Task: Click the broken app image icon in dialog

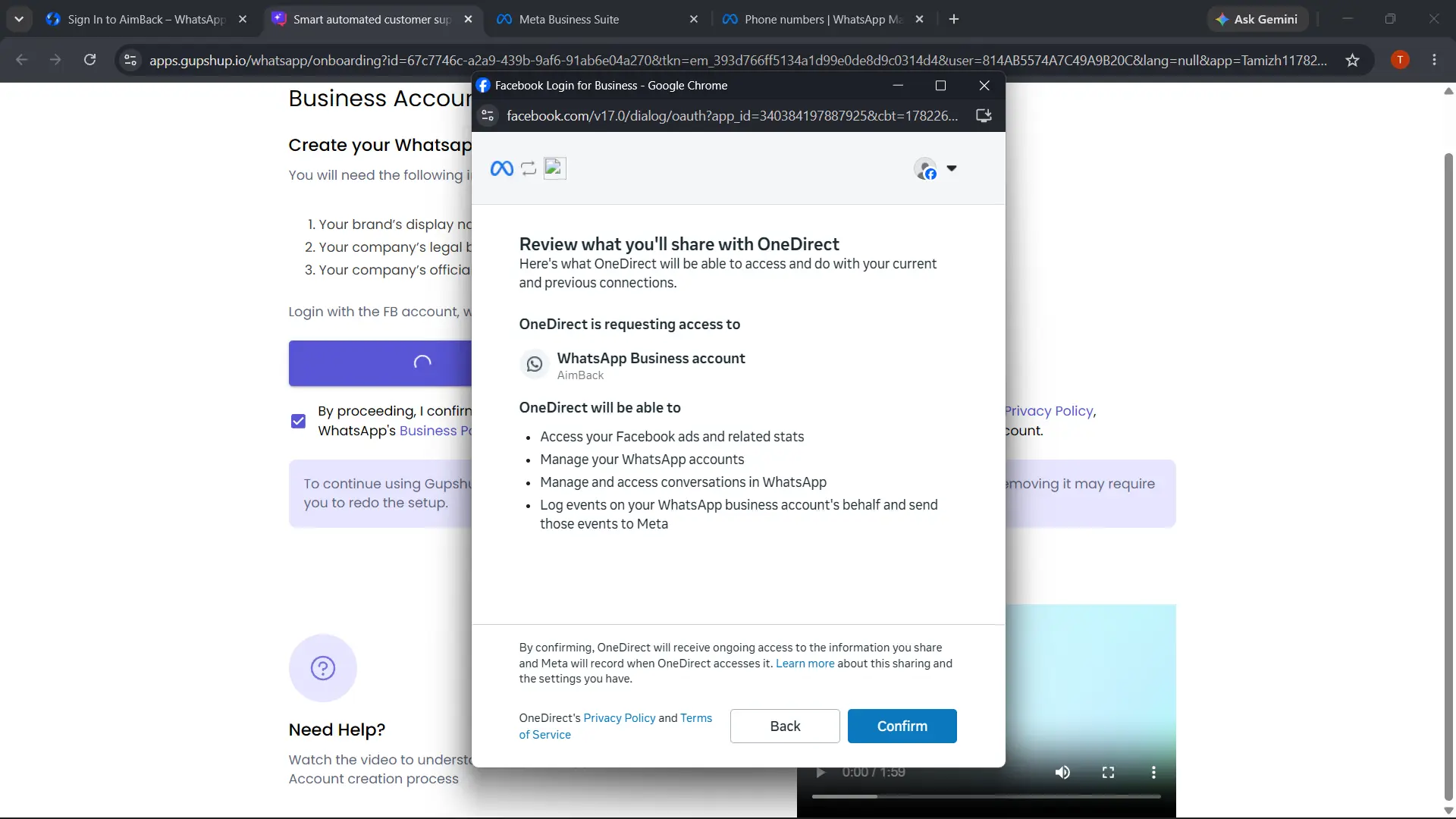Action: coord(555,168)
